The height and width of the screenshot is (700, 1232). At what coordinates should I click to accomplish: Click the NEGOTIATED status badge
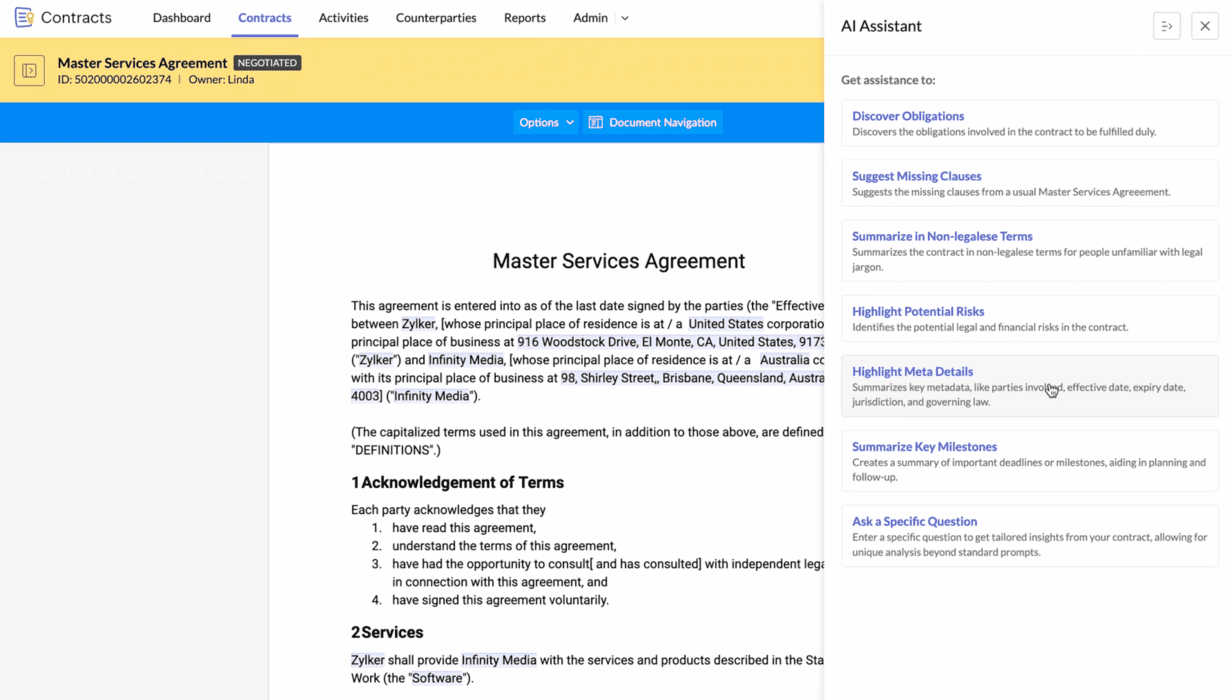click(267, 62)
